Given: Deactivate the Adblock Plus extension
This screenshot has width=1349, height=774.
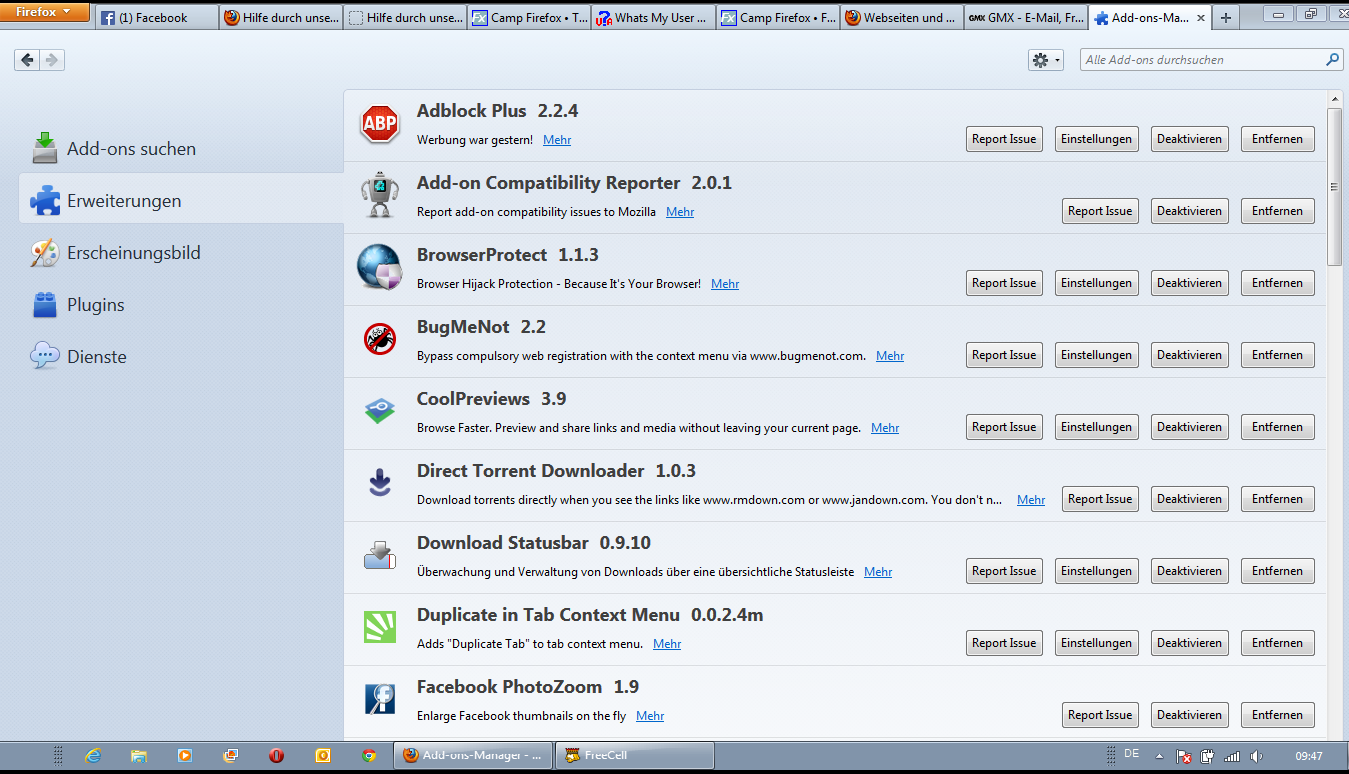Looking at the screenshot, I should click(x=1189, y=139).
